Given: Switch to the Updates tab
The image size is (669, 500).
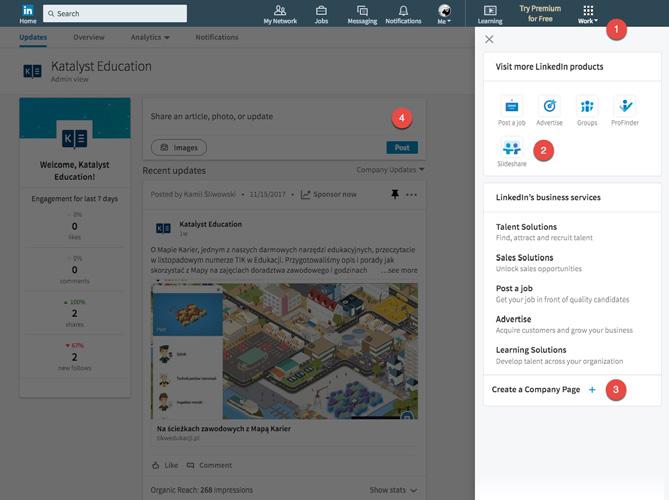Looking at the screenshot, I should point(33,37).
